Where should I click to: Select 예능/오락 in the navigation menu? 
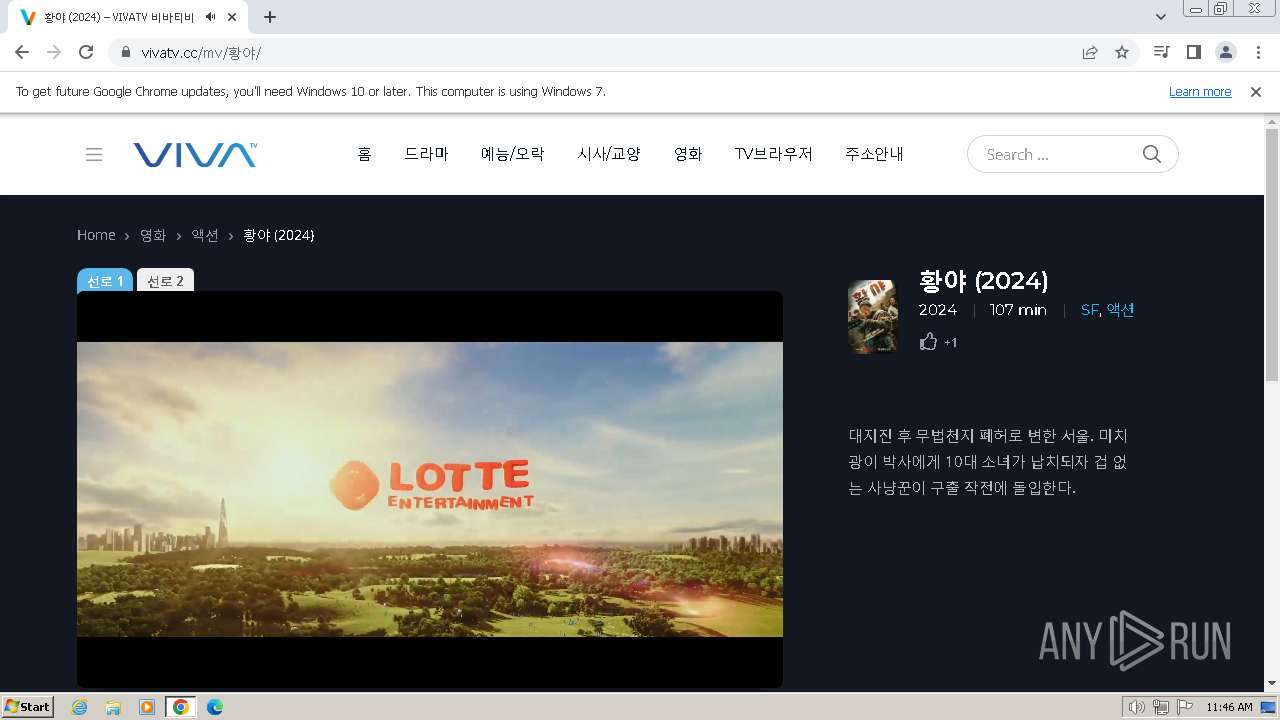pos(513,154)
